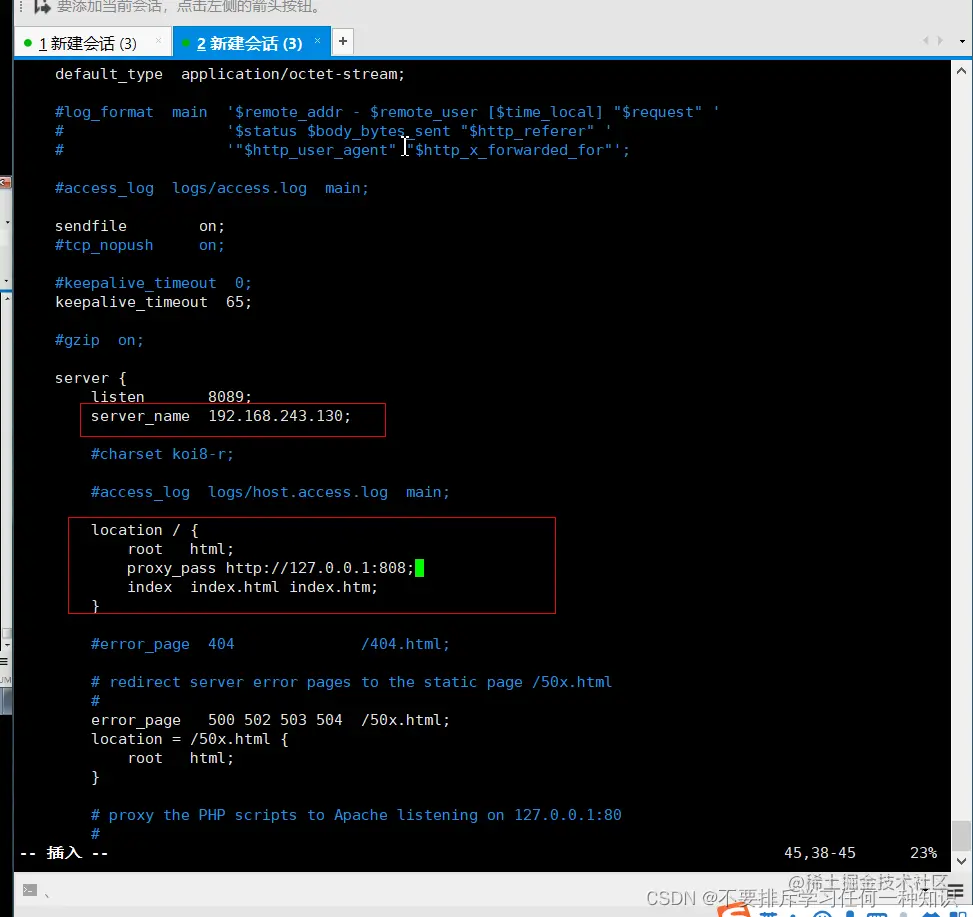Click the 'location = /50x.html {' line
This screenshot has width=973, height=917.
190,740
